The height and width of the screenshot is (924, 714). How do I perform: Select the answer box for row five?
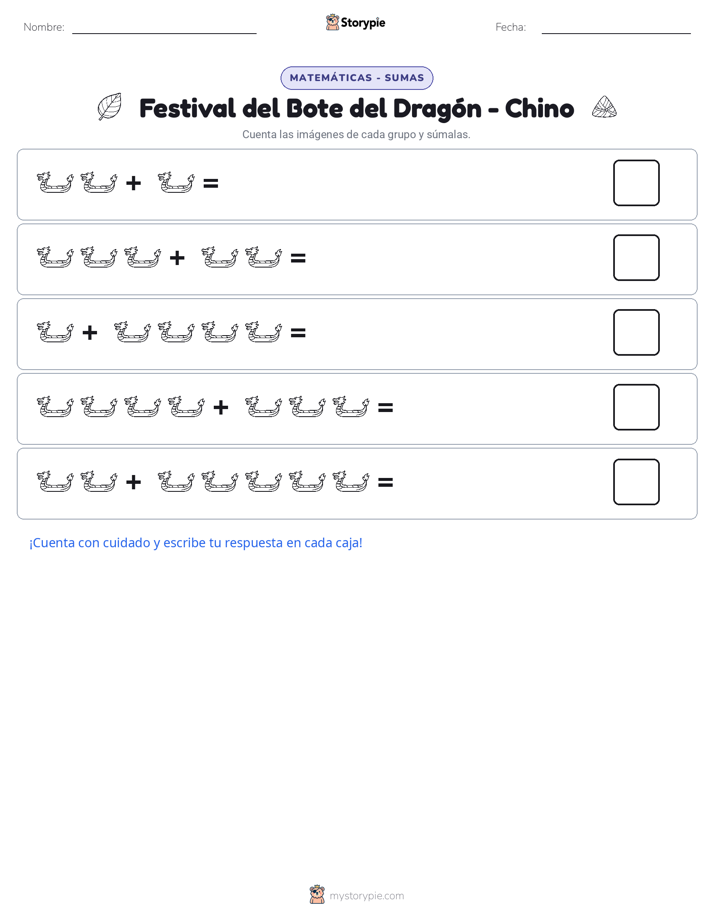[636, 482]
